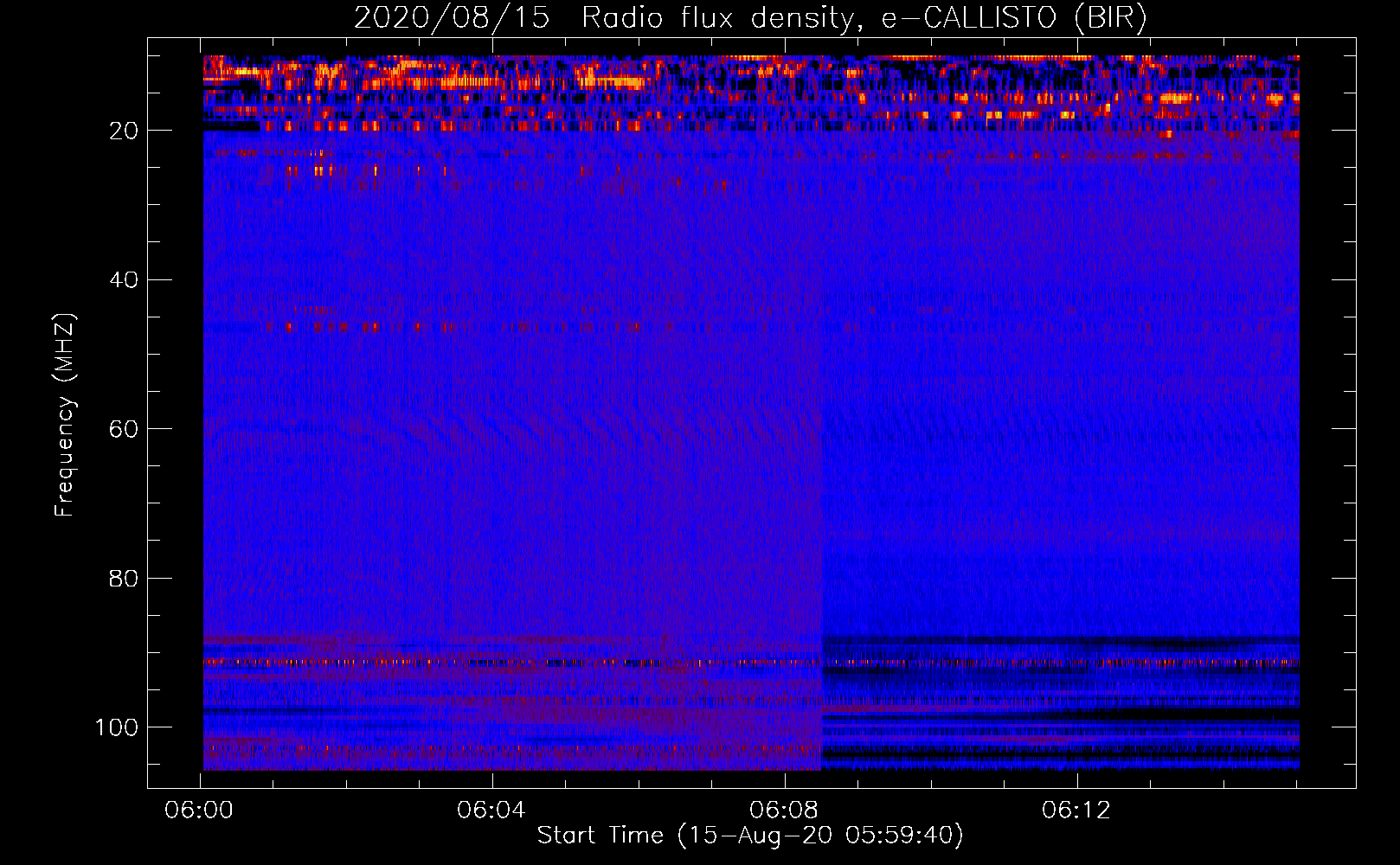The height and width of the screenshot is (865, 1400).
Task: Click the '100' frequency tick label
Action: (117, 727)
